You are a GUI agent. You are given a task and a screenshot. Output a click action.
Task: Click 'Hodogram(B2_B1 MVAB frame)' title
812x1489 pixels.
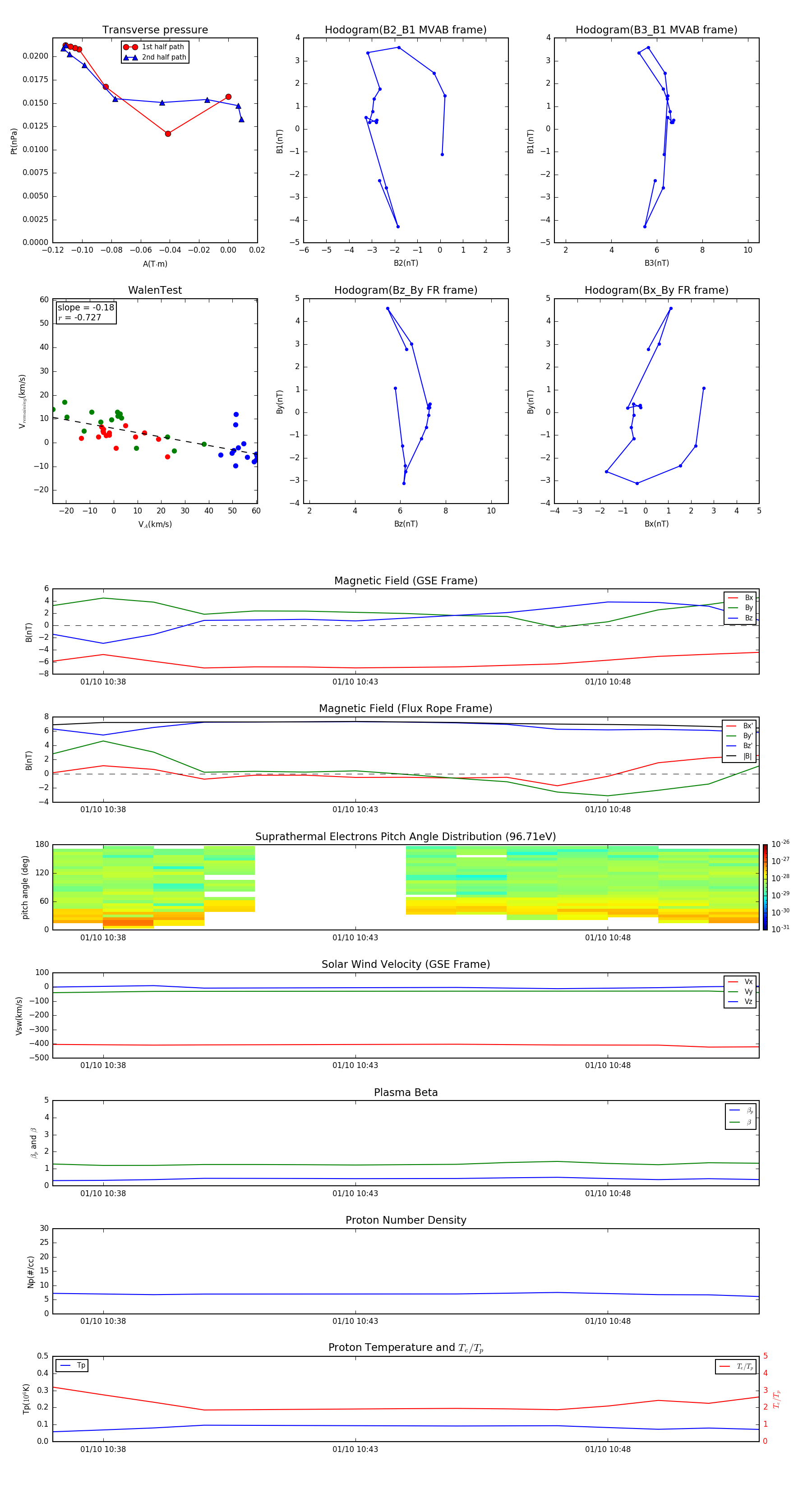coord(406,30)
